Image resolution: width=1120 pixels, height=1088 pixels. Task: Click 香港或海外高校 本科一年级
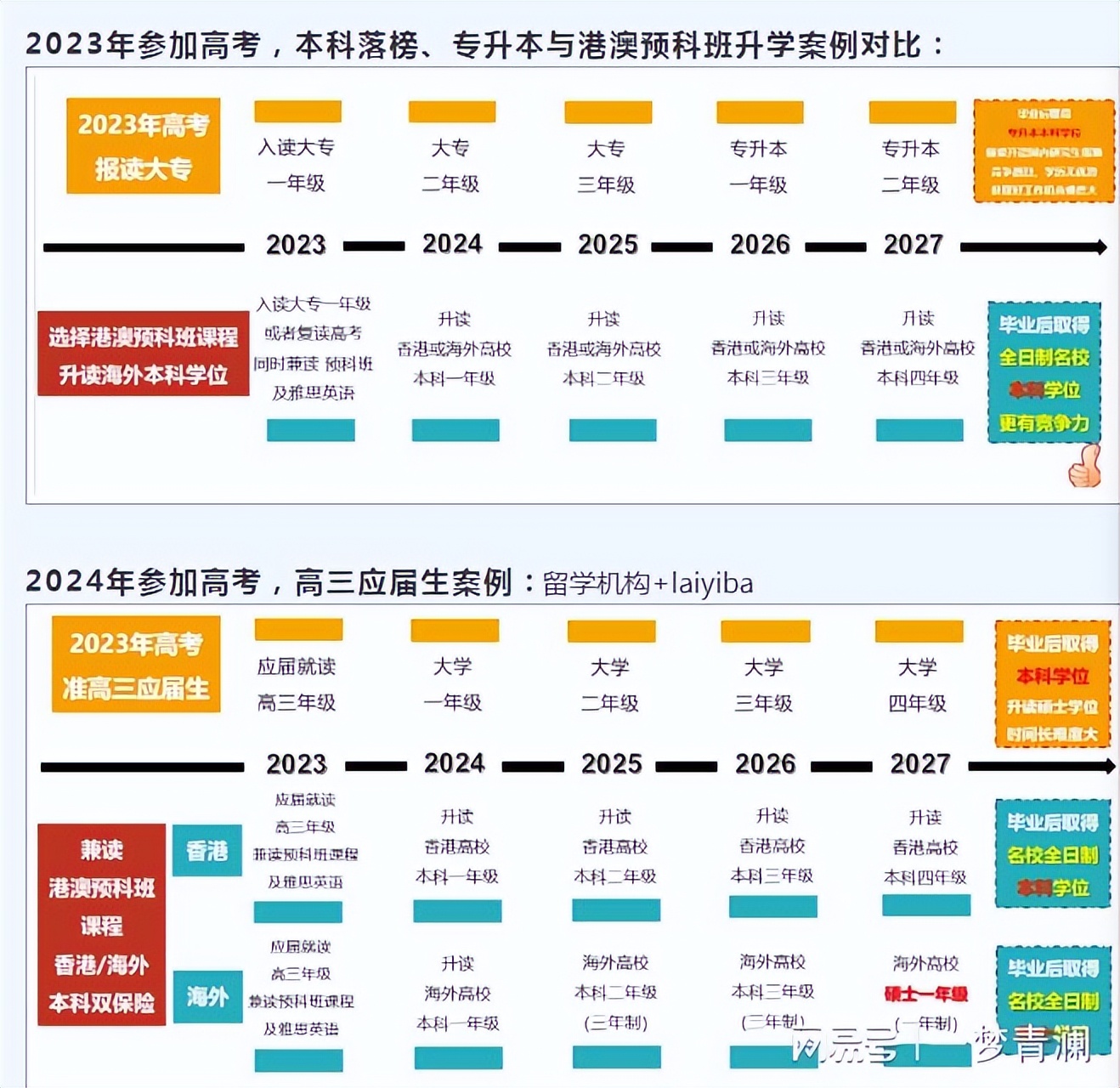pyautogui.click(x=455, y=363)
